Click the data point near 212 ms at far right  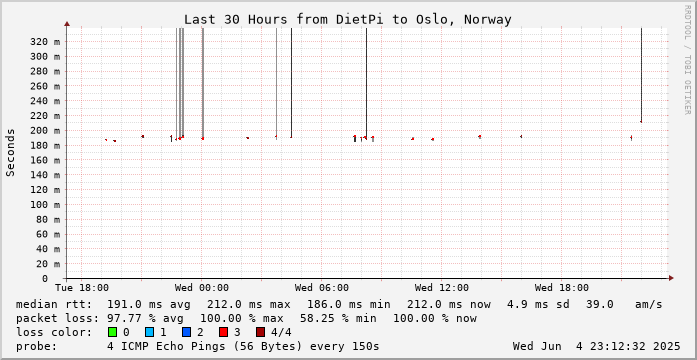coord(641,121)
